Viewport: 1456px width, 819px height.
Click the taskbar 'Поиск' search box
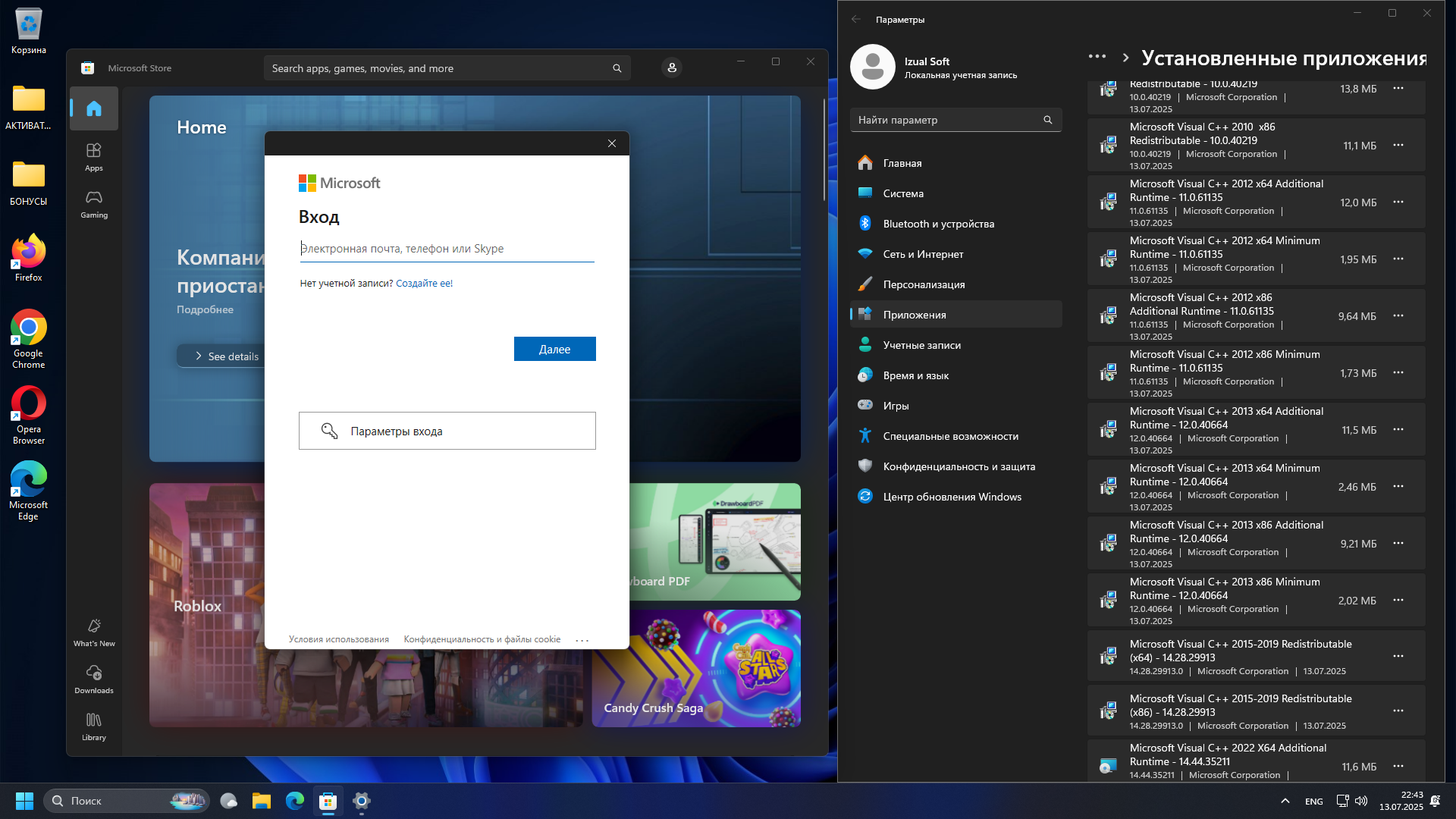[x=127, y=801]
